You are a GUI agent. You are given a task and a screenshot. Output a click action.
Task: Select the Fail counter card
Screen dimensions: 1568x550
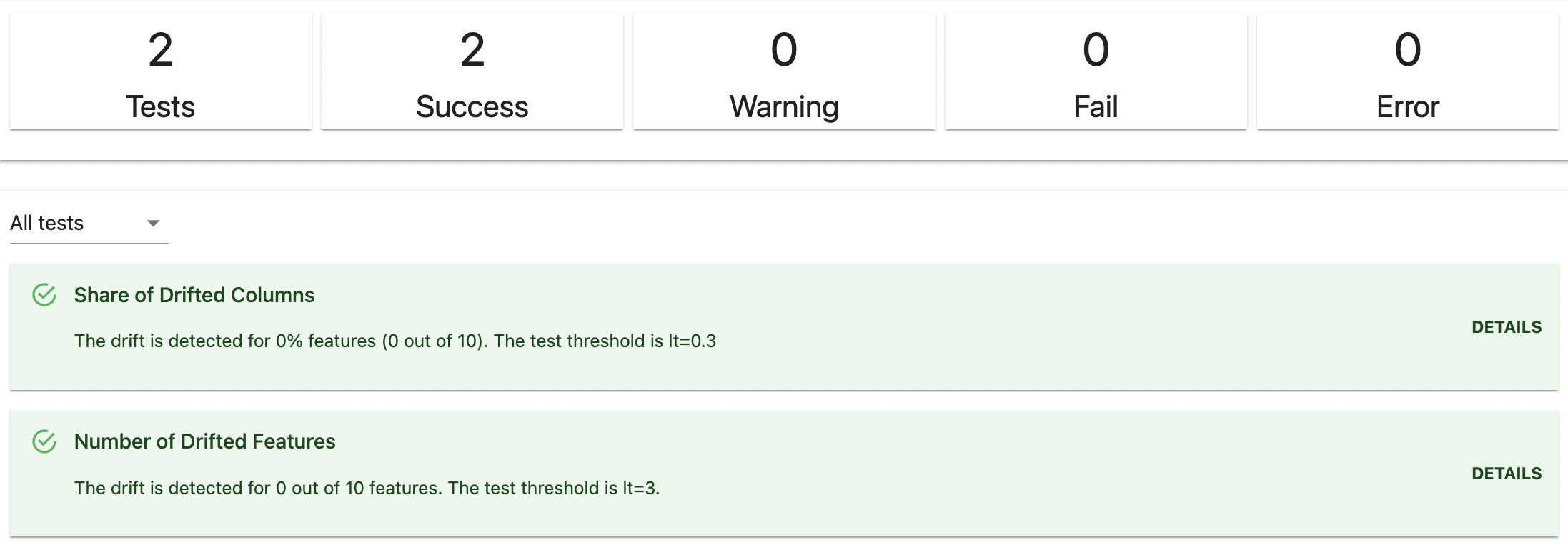tap(1096, 71)
